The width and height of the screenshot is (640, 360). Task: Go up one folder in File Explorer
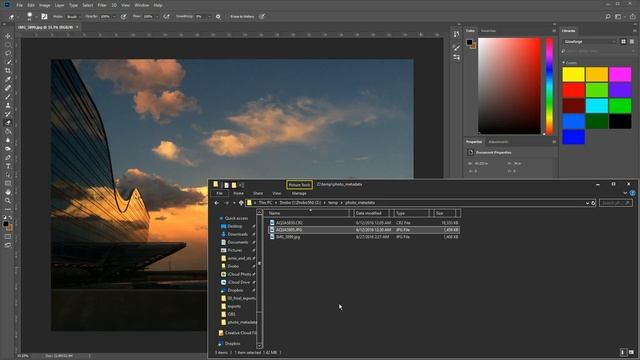241,203
